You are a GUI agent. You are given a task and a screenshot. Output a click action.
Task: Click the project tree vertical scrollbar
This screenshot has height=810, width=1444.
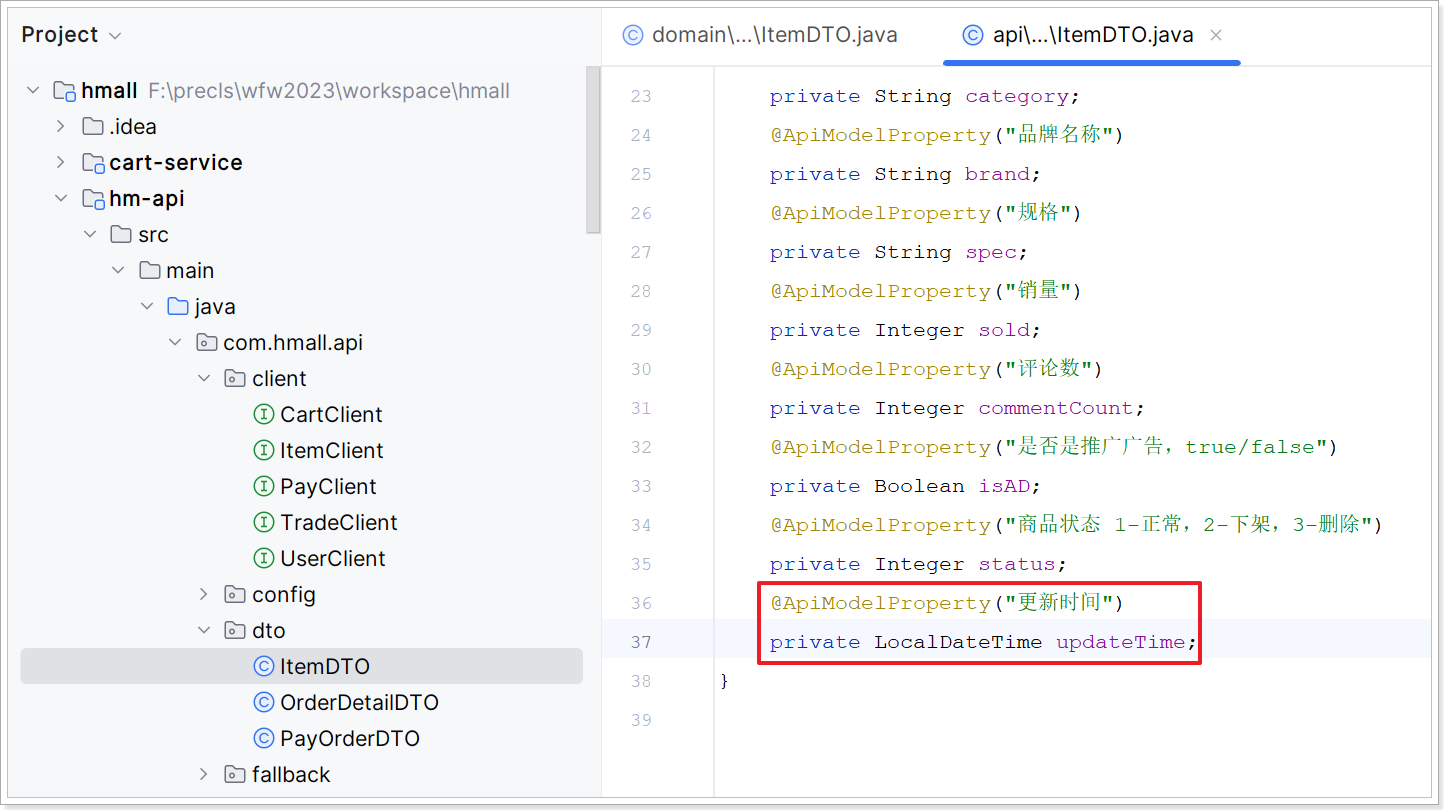tap(593, 150)
